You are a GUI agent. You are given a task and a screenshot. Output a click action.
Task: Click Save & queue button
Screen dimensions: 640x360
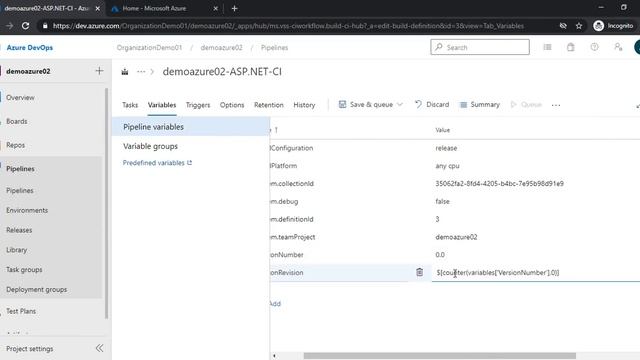(366, 104)
